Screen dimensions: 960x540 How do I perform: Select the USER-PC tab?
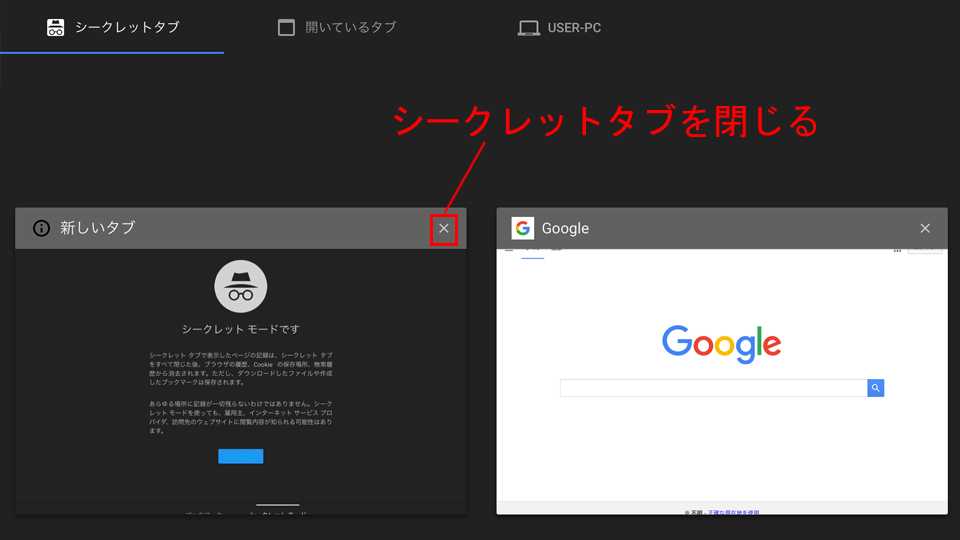click(x=560, y=28)
